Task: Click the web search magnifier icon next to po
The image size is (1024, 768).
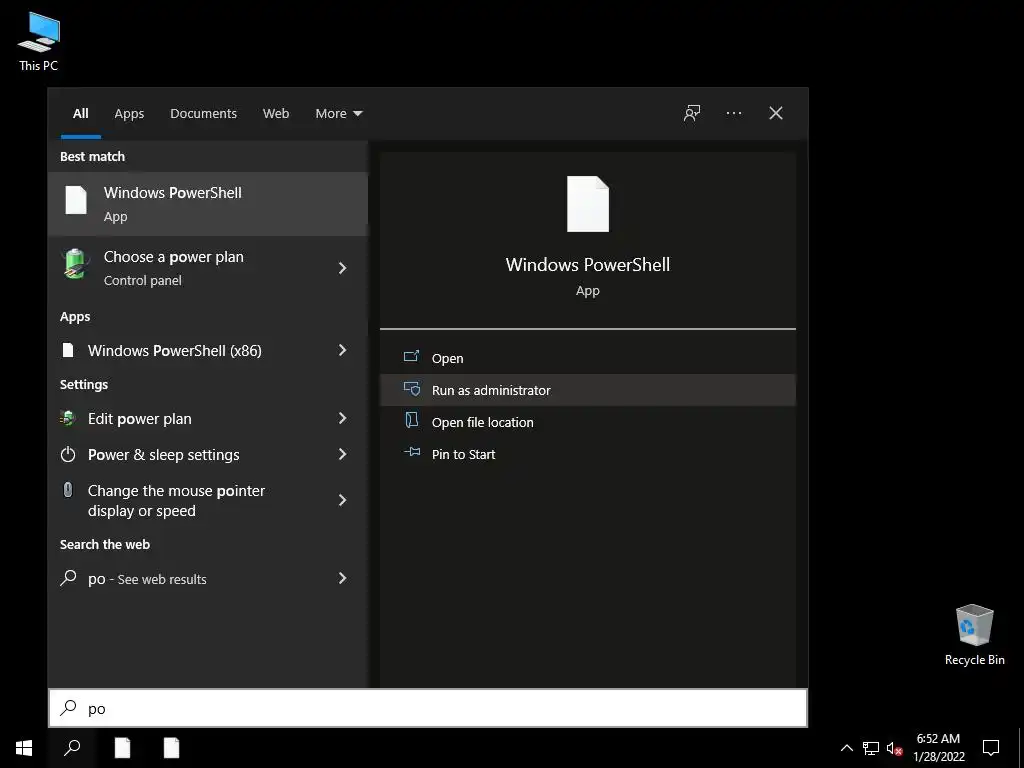Action: tap(69, 577)
